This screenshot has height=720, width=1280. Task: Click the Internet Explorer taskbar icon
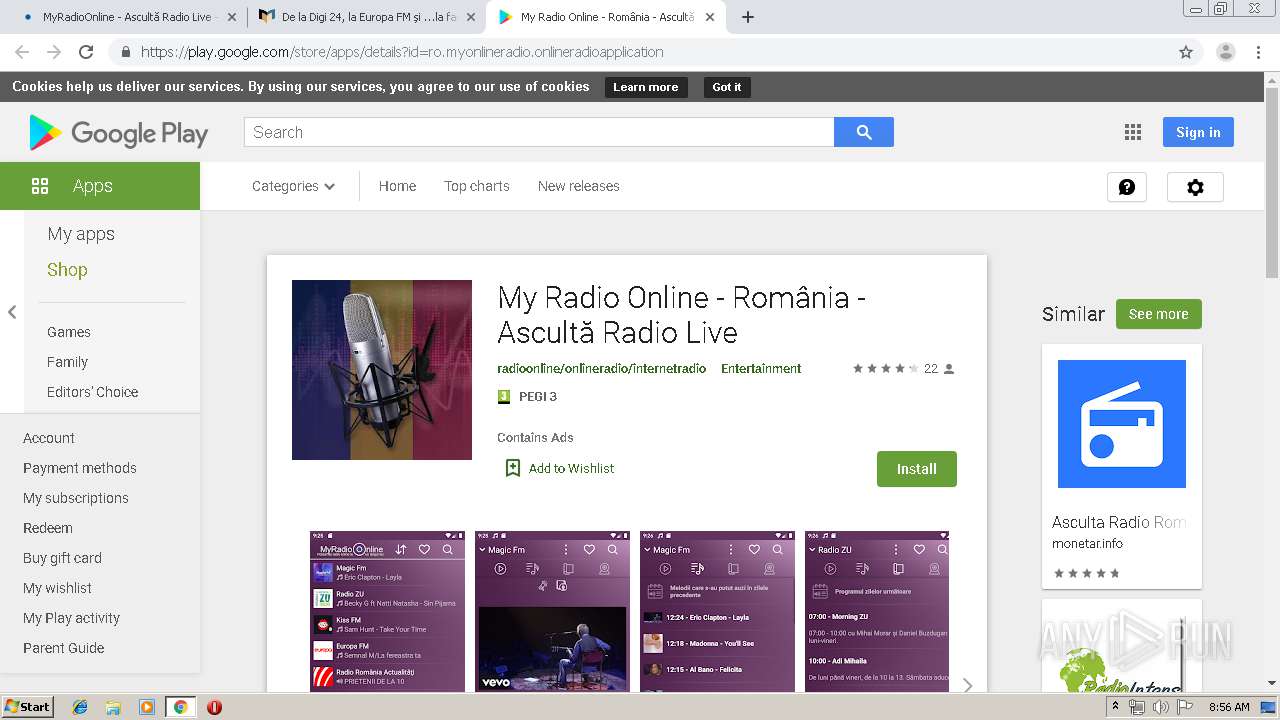click(x=80, y=707)
